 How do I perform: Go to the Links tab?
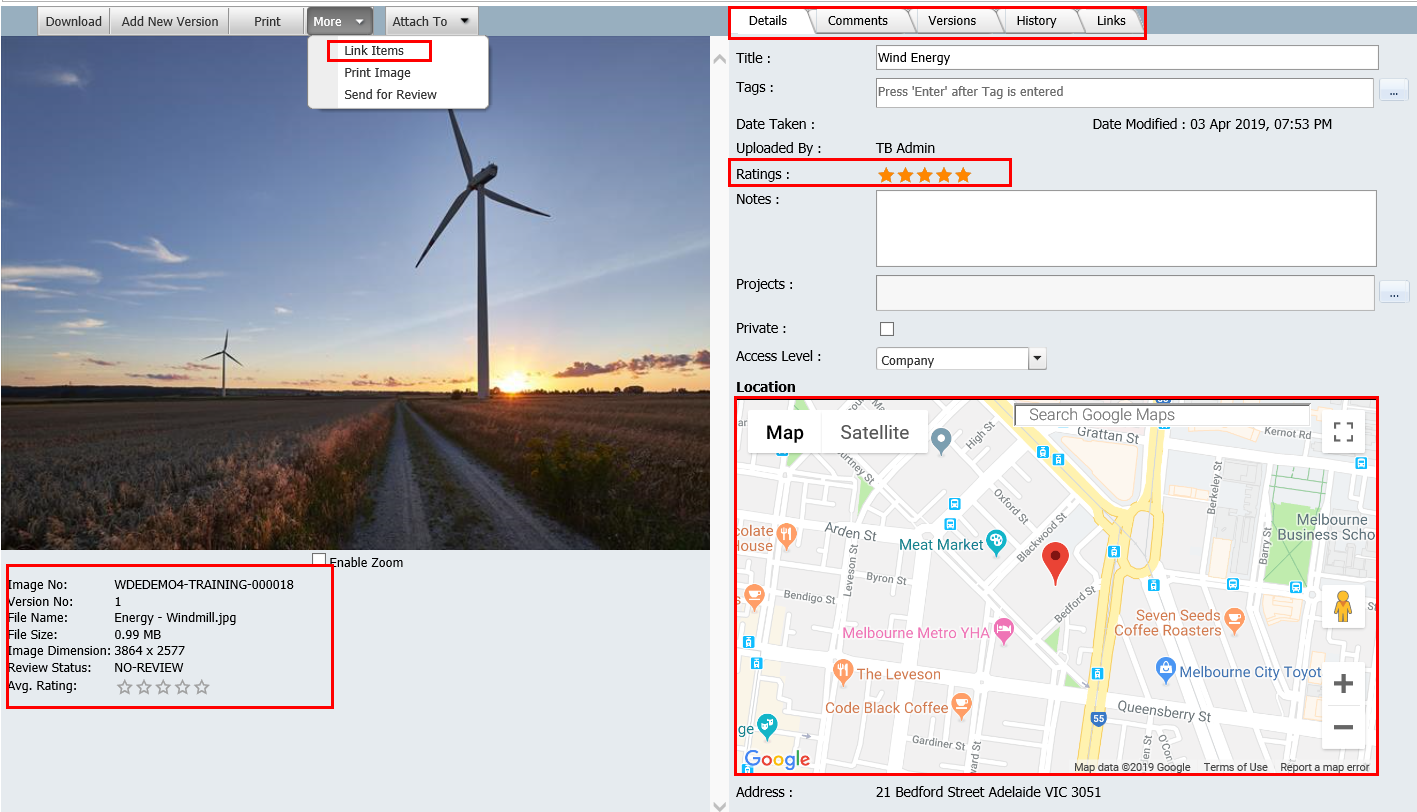click(1111, 21)
